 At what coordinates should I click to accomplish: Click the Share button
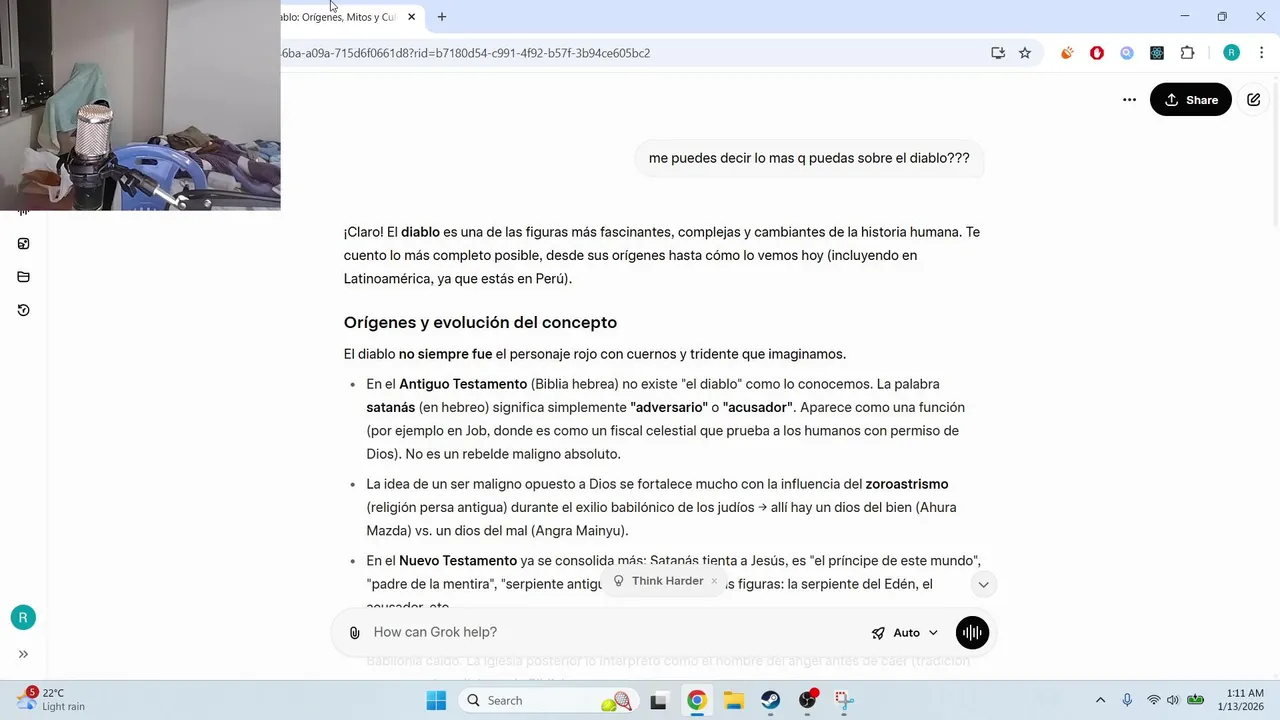1190,100
